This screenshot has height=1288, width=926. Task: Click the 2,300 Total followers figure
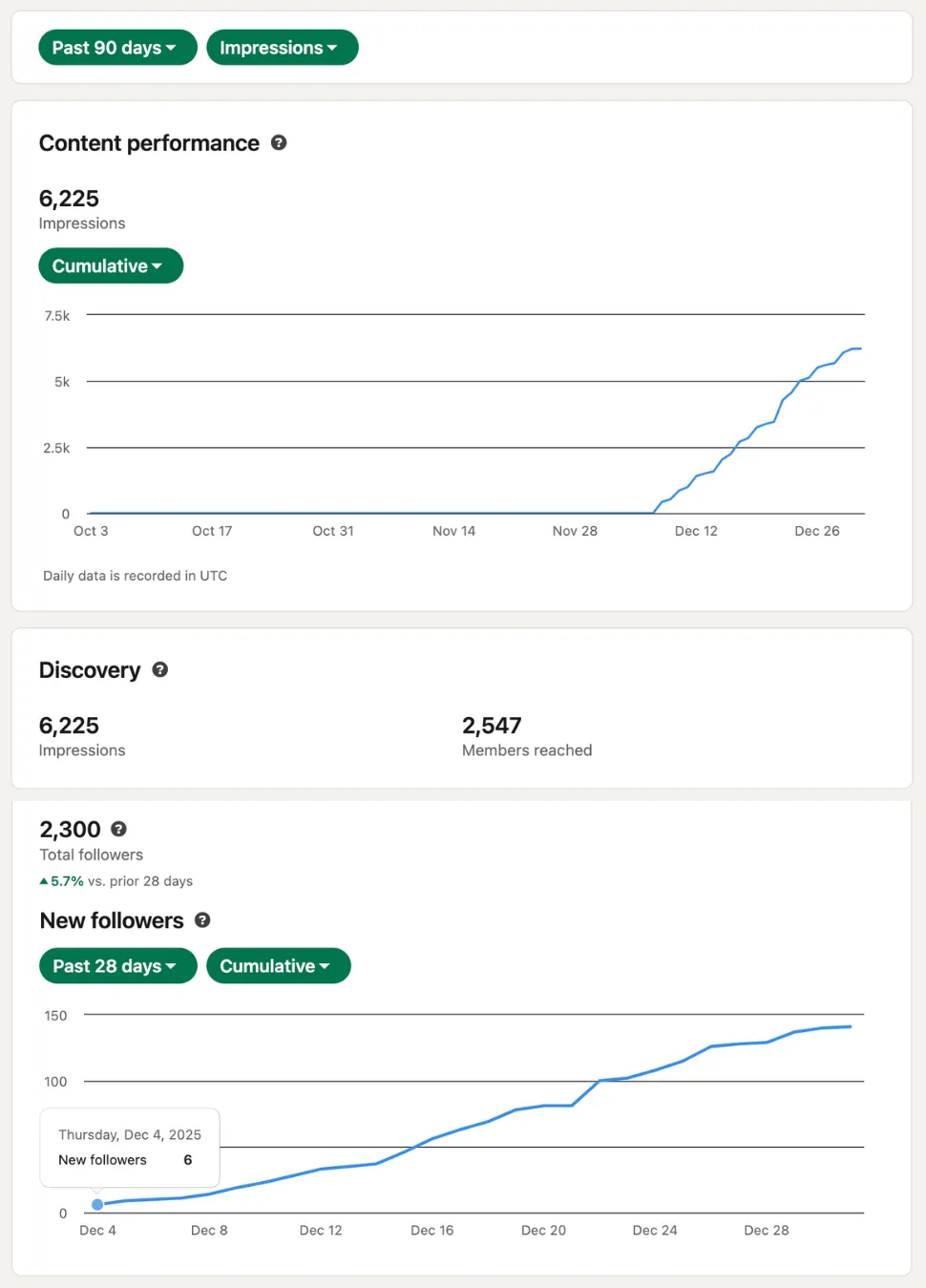[70, 829]
